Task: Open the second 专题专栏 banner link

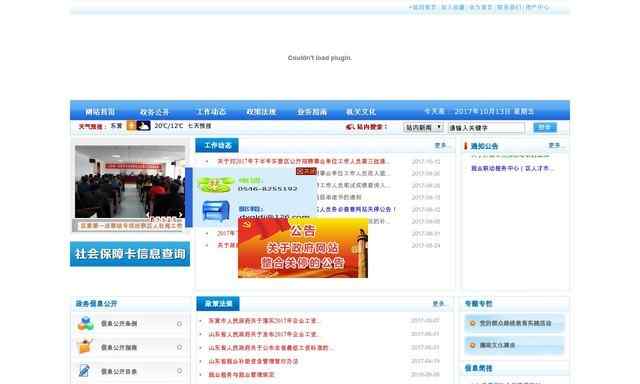Action: point(514,345)
